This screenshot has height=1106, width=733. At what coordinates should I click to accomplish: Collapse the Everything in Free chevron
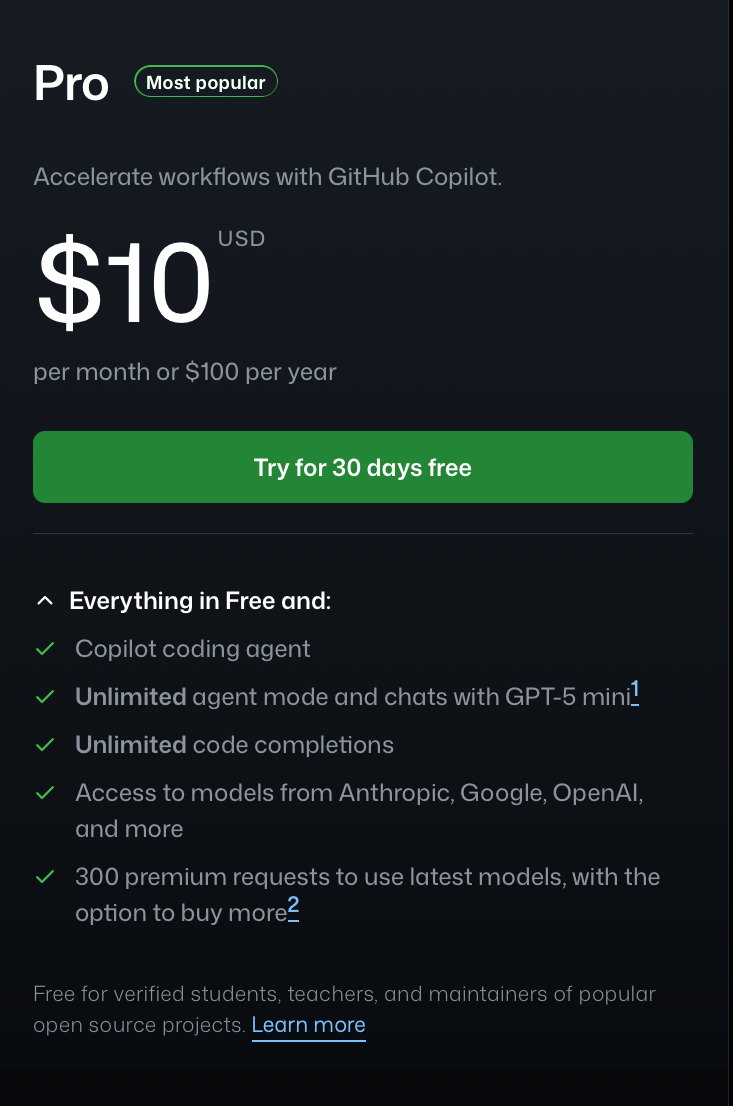click(x=44, y=601)
